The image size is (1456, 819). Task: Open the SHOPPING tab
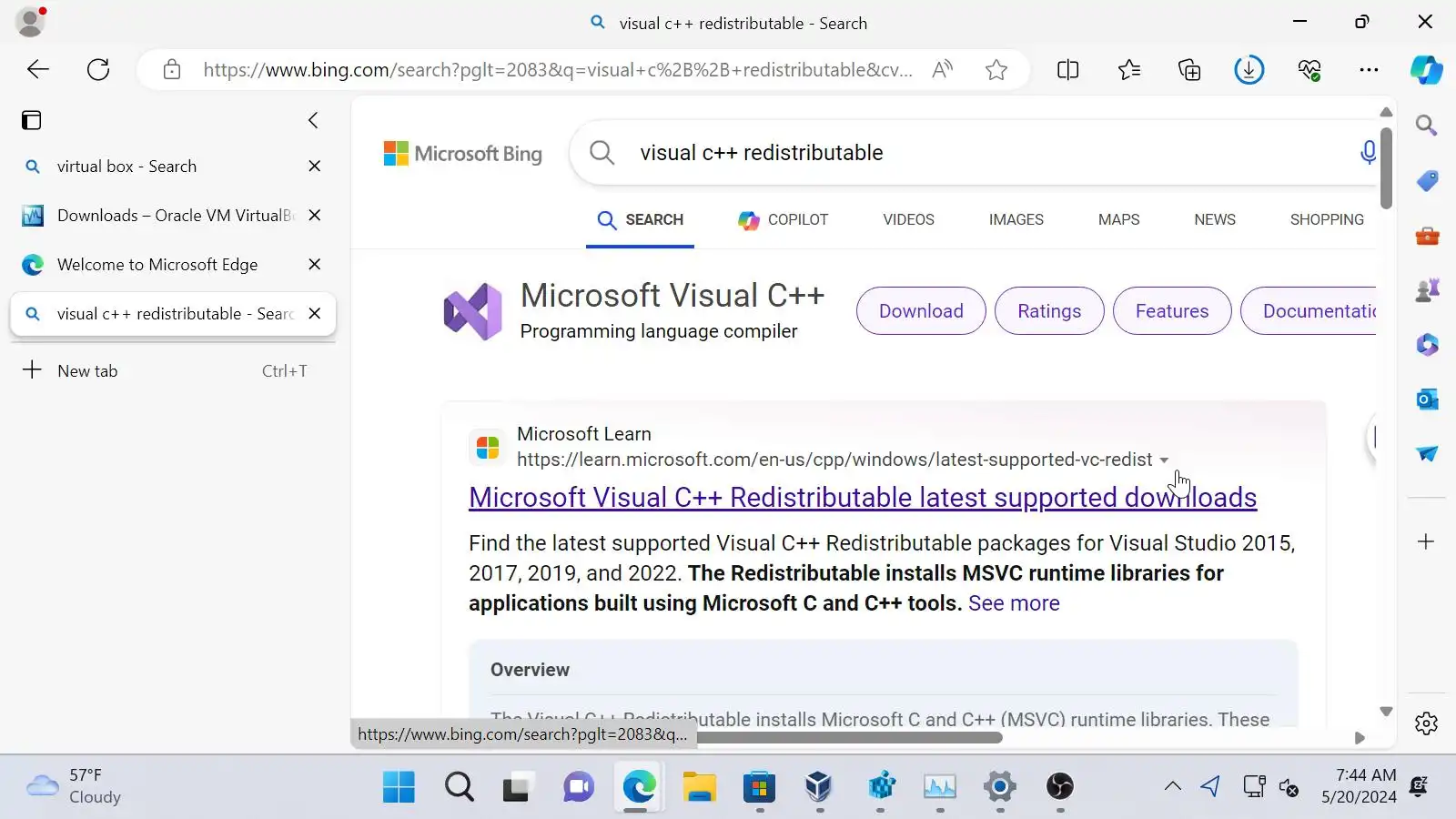pyautogui.click(x=1327, y=219)
